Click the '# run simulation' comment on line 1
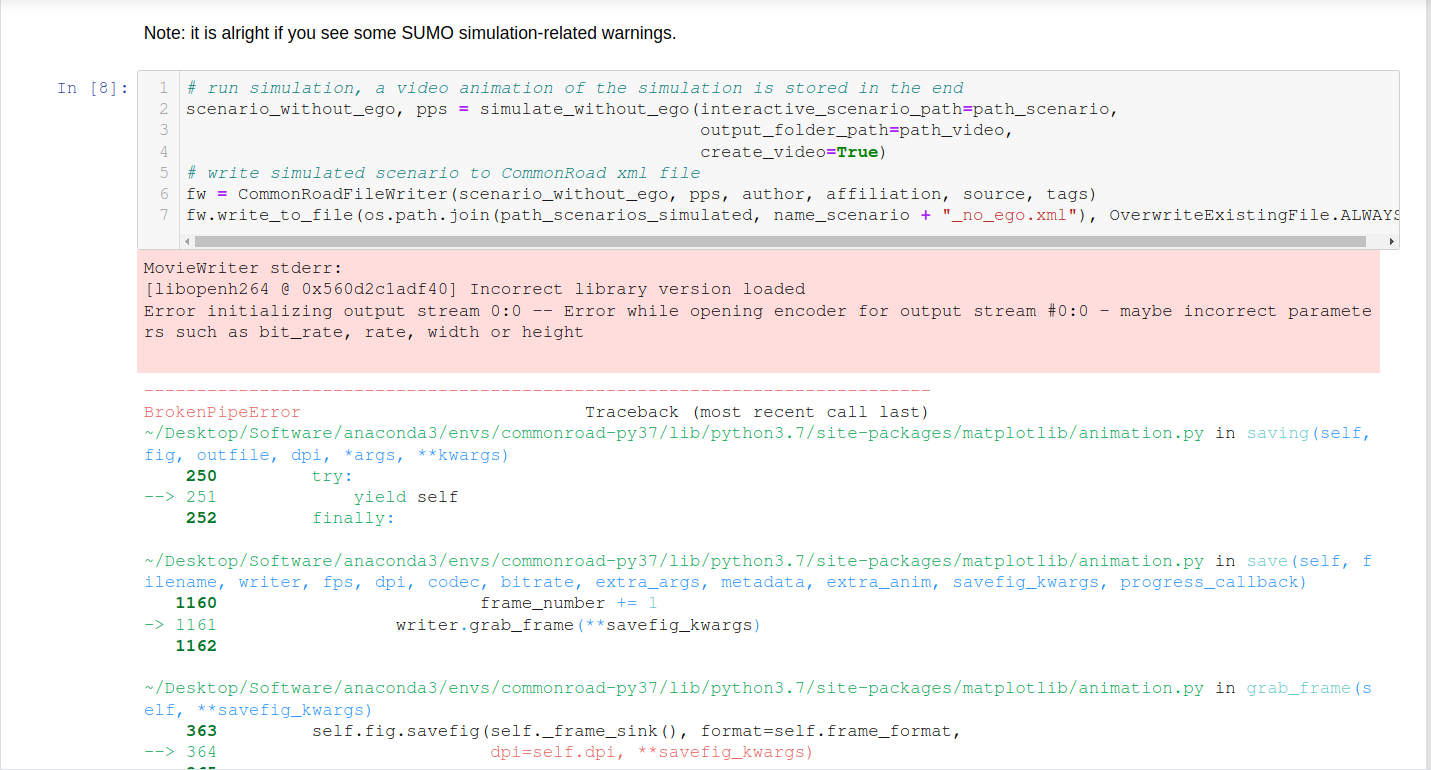This screenshot has height=770, width=1431. (575, 88)
